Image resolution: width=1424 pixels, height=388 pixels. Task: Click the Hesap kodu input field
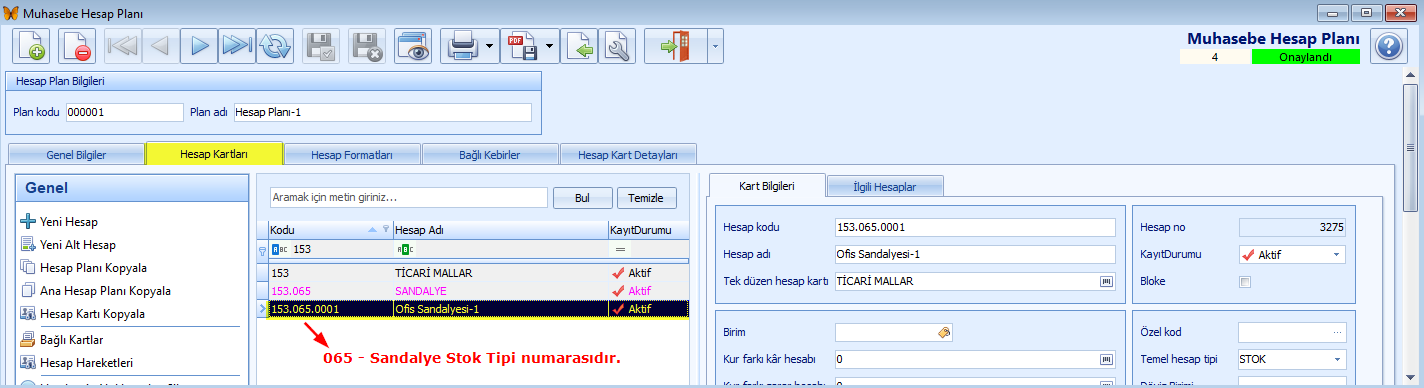(x=975, y=228)
